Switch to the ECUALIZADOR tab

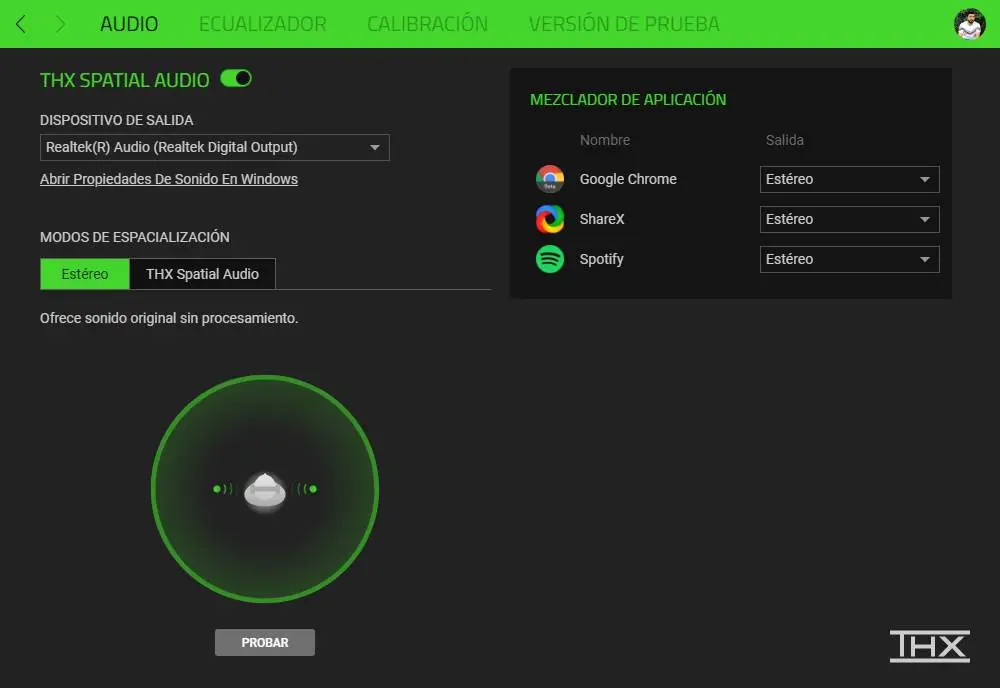click(x=262, y=24)
